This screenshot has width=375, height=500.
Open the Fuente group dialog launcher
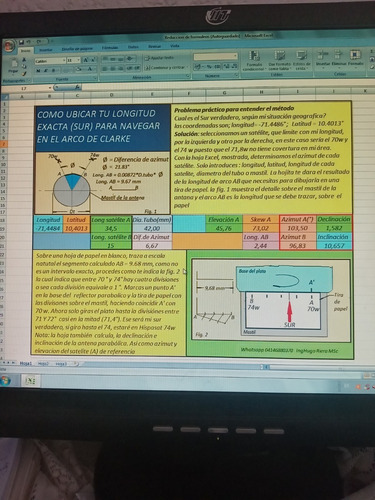tap(95, 78)
